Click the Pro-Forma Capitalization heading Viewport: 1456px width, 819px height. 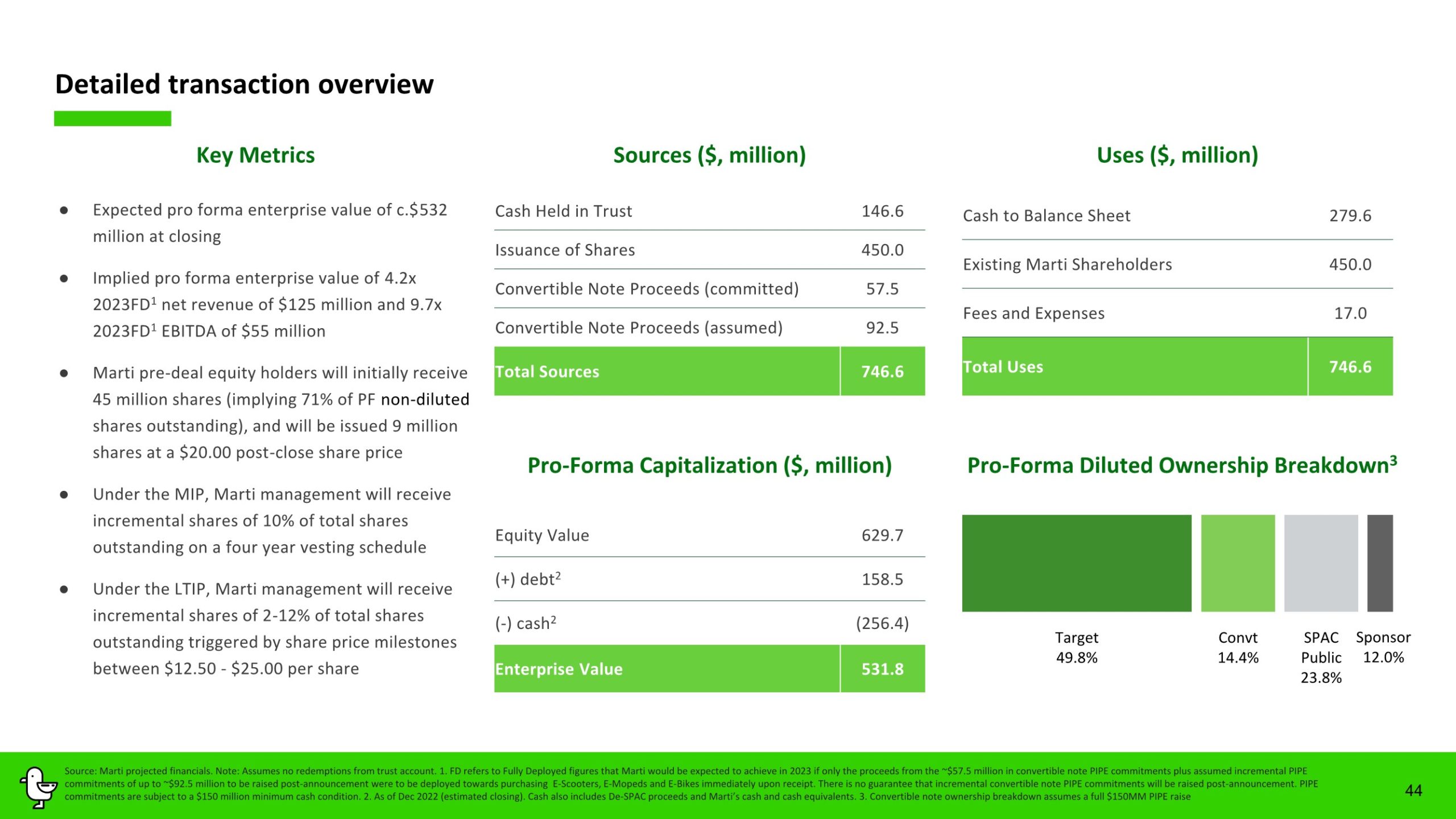pos(709,465)
